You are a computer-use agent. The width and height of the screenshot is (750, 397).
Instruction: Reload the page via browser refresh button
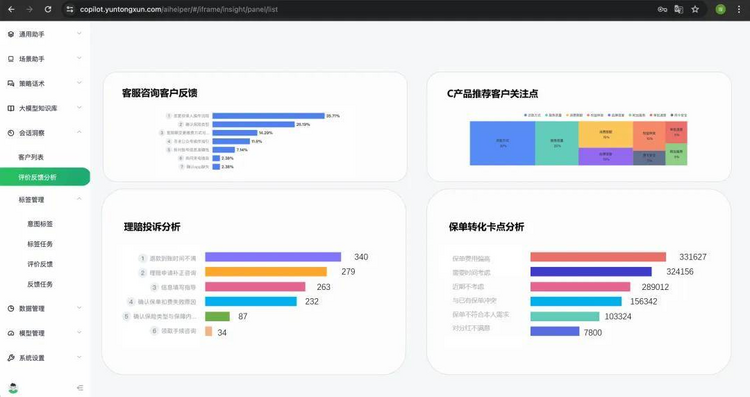pyautogui.click(x=48, y=9)
